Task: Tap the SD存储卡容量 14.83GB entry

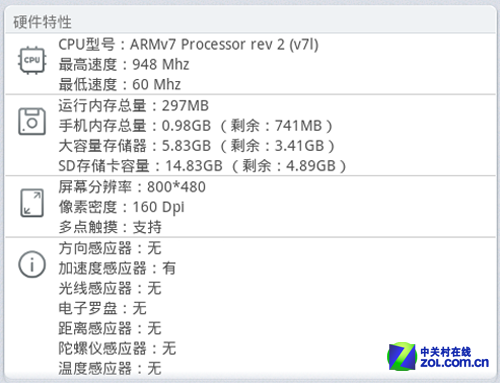Action: [x=203, y=166]
